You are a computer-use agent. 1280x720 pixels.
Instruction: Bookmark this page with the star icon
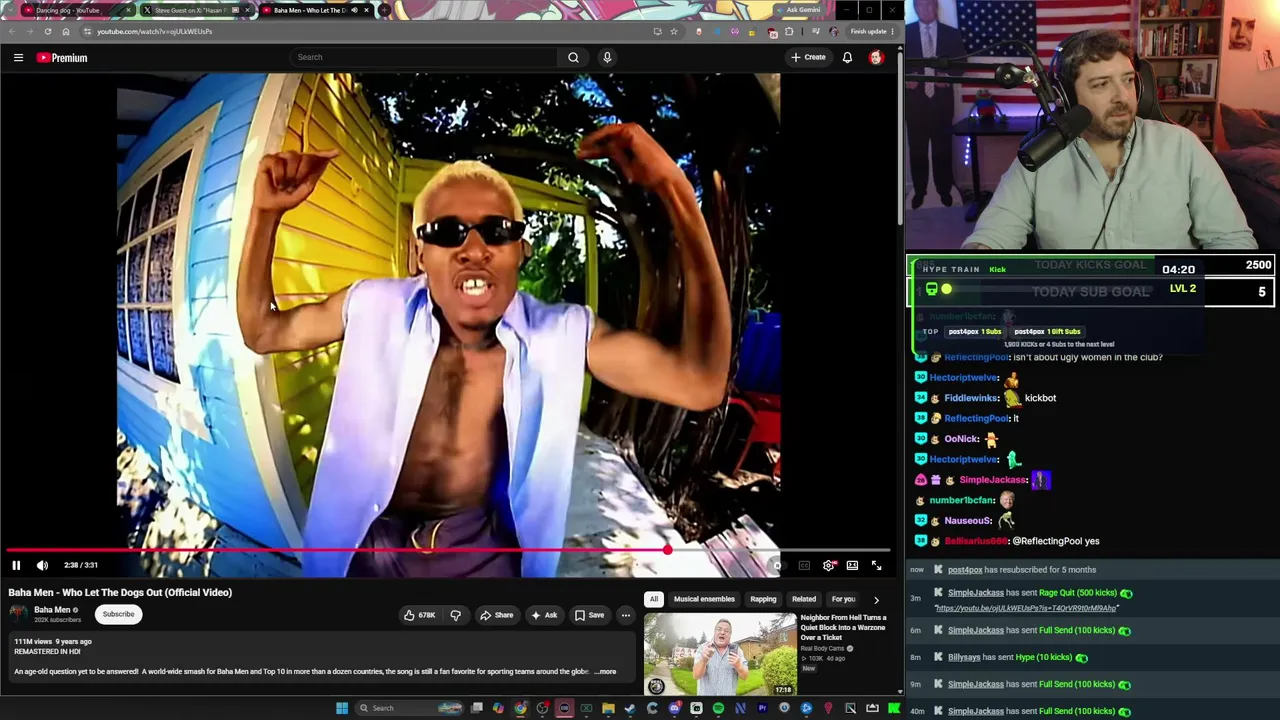(x=674, y=31)
